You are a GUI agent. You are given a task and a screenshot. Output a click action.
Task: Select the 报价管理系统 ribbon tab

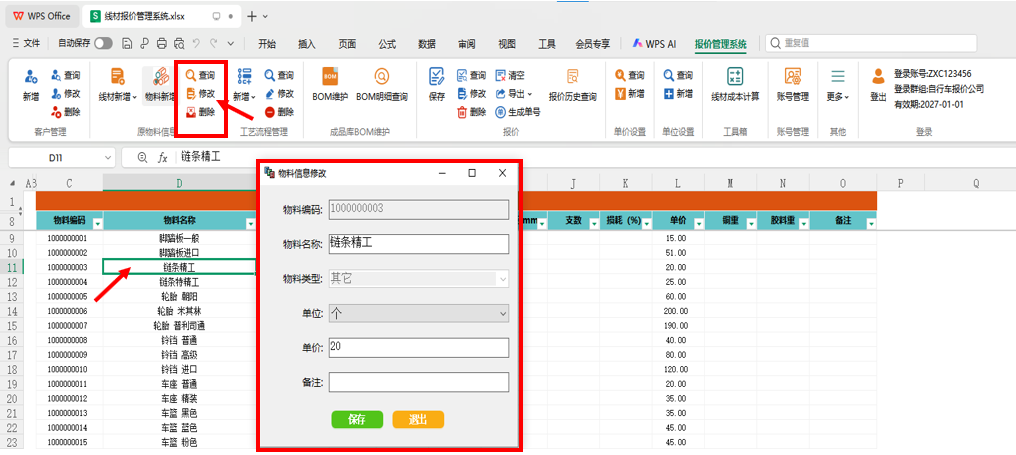(721, 44)
